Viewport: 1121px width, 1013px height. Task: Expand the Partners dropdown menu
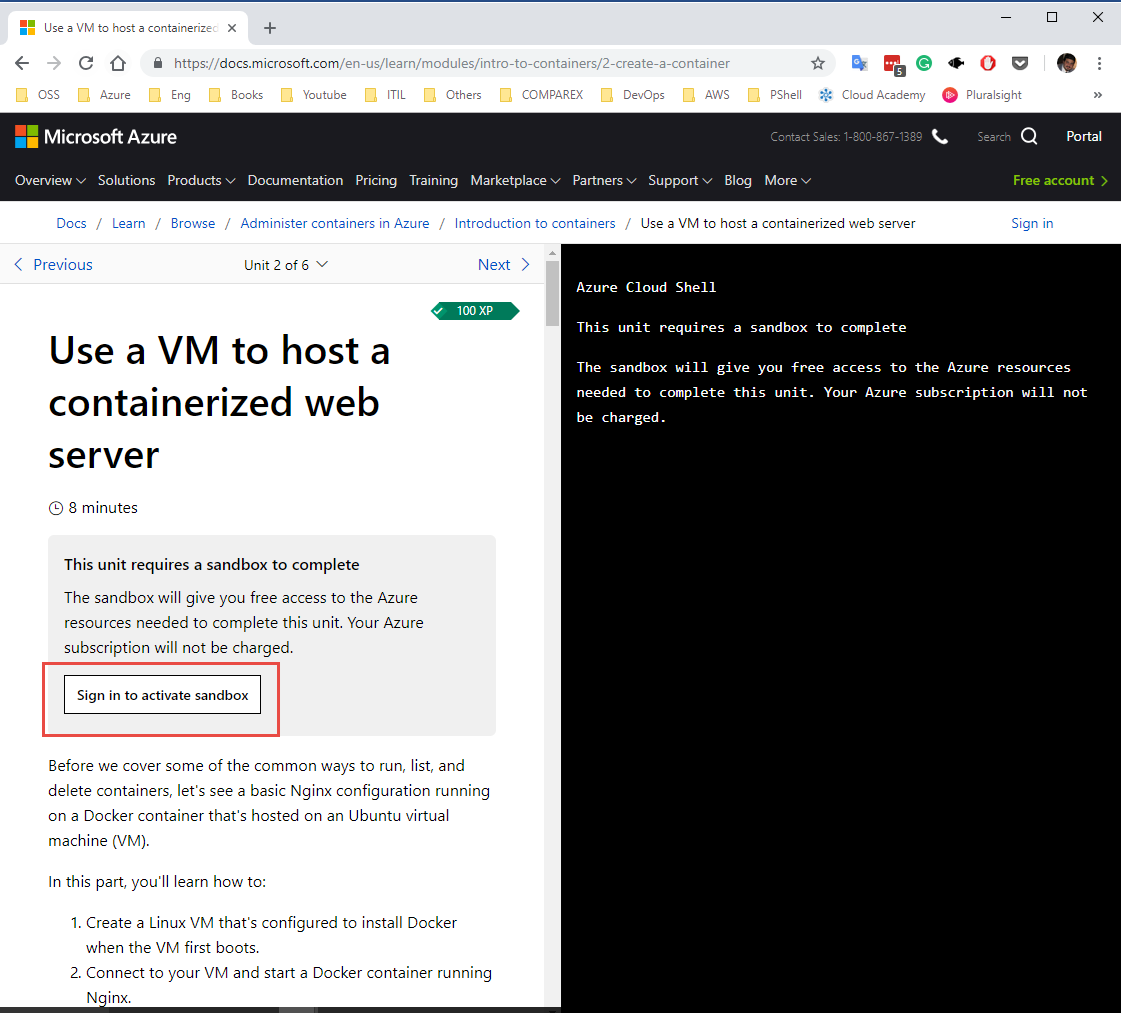click(604, 180)
